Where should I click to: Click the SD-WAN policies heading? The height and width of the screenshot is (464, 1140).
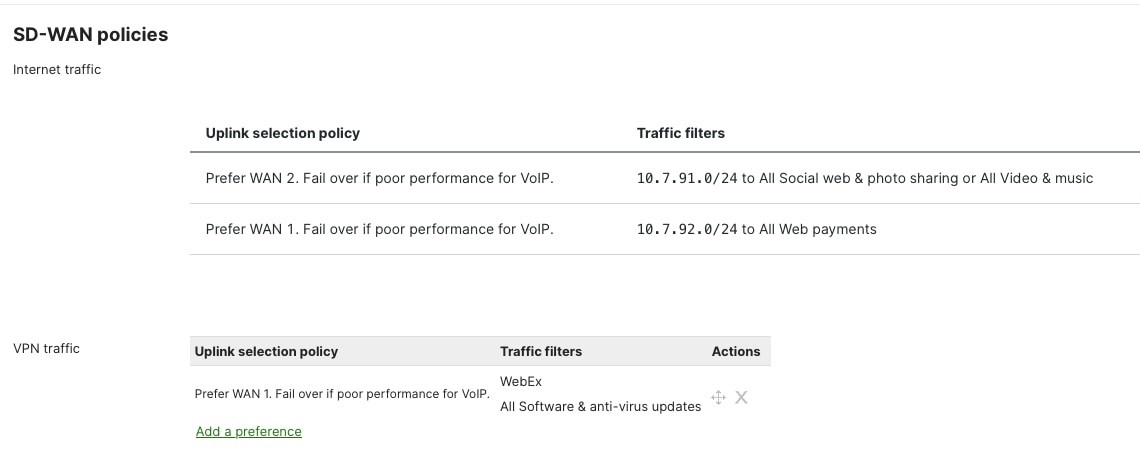[90, 35]
